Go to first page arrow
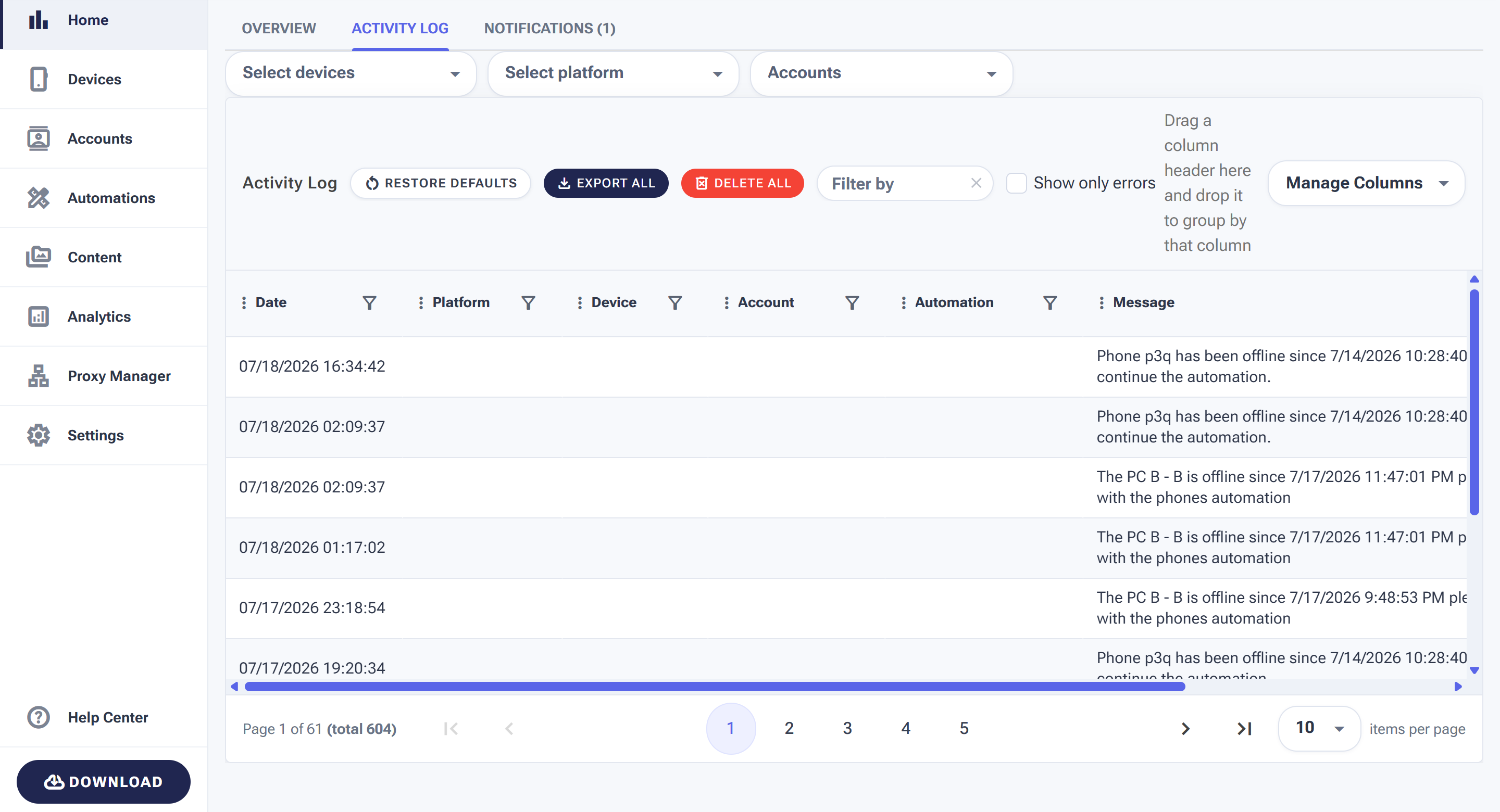The width and height of the screenshot is (1500, 812). (451, 729)
